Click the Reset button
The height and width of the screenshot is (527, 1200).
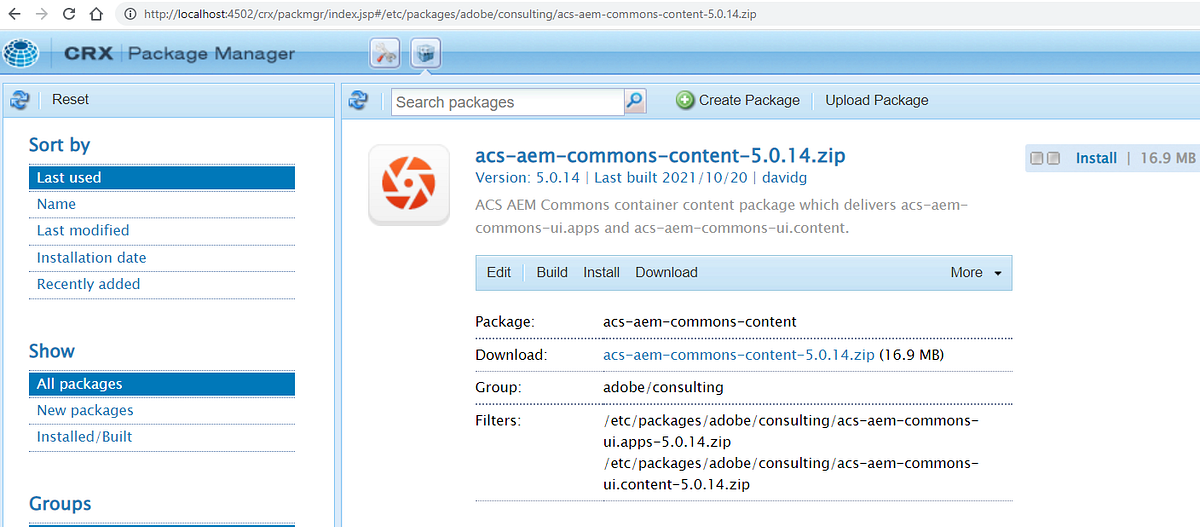(x=70, y=99)
